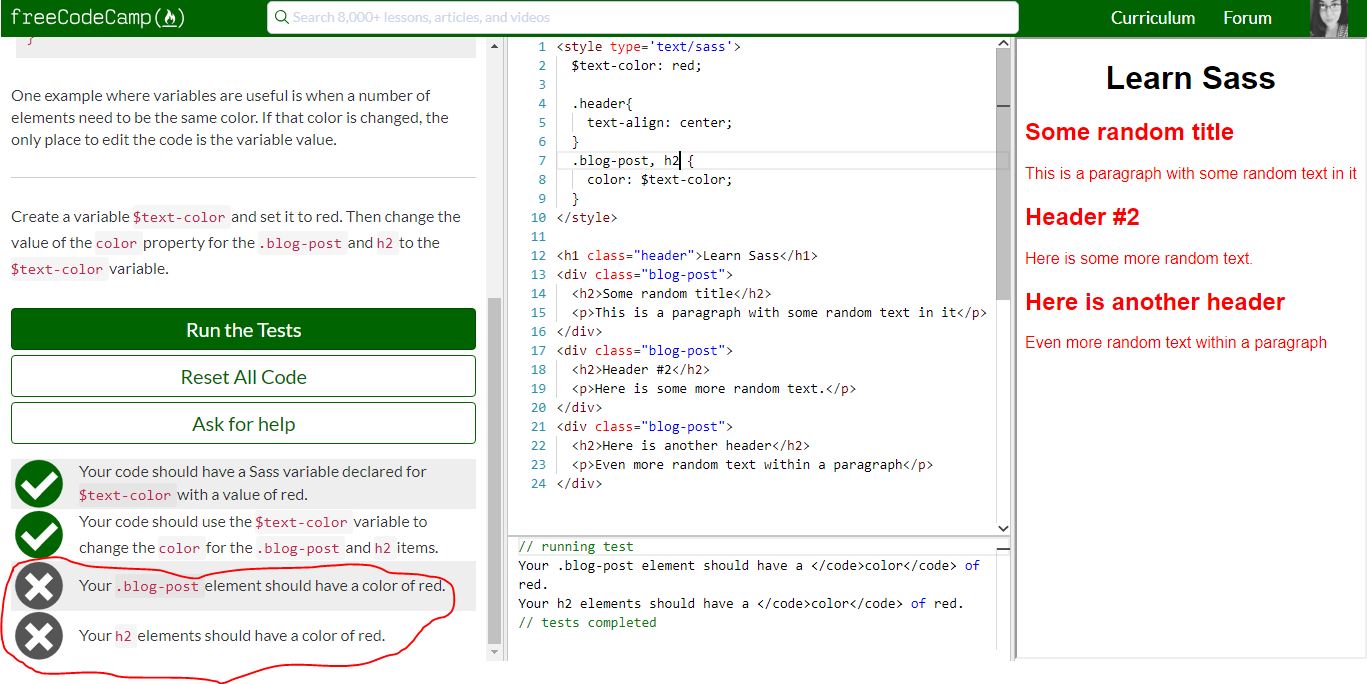Click Here is another header preview heading
Viewport: 1367px width, 684px height.
click(1155, 302)
